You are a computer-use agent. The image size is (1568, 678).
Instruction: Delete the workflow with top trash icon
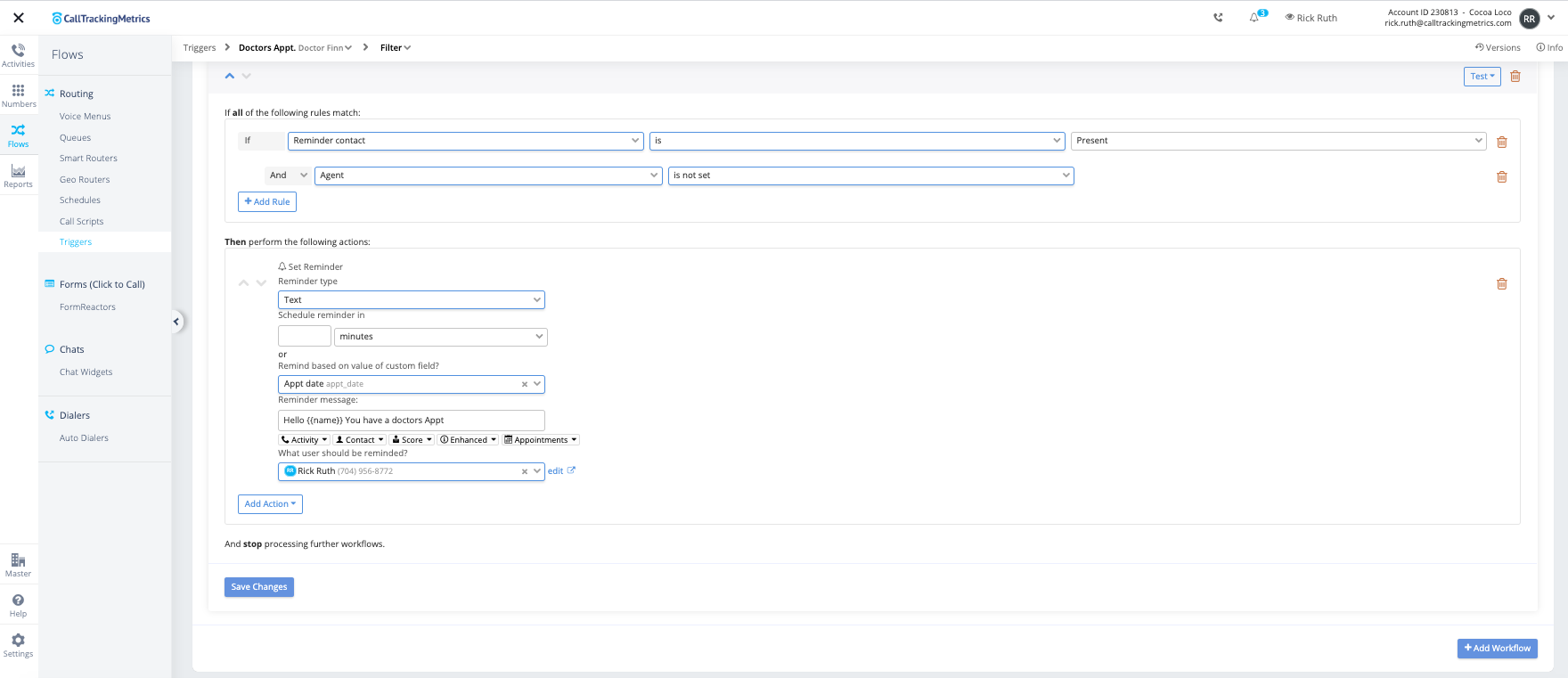pos(1515,77)
